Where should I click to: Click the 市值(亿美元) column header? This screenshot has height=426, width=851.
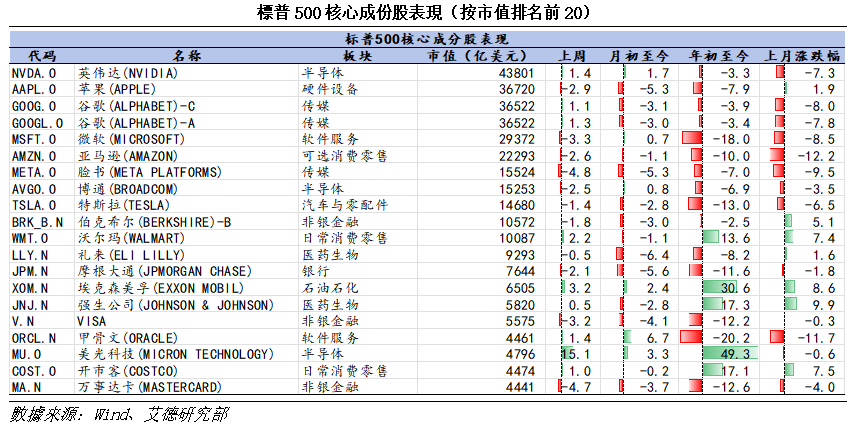(478, 56)
